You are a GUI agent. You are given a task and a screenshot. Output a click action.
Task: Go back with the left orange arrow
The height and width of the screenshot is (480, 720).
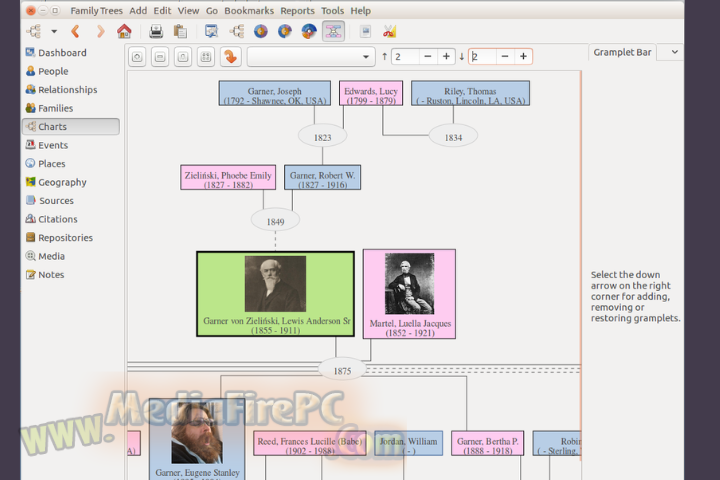75,31
